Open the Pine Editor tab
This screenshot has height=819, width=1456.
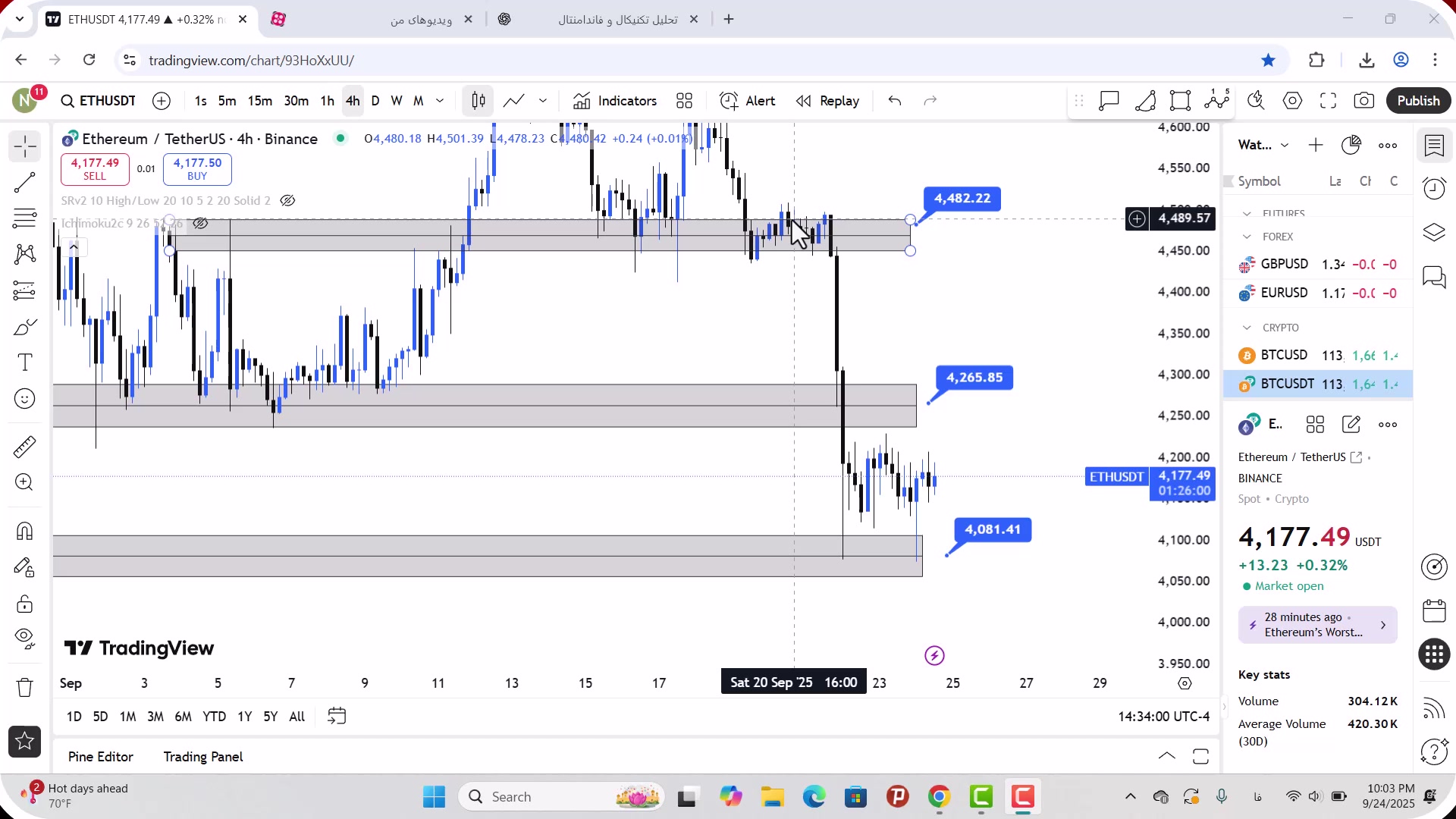point(100,758)
